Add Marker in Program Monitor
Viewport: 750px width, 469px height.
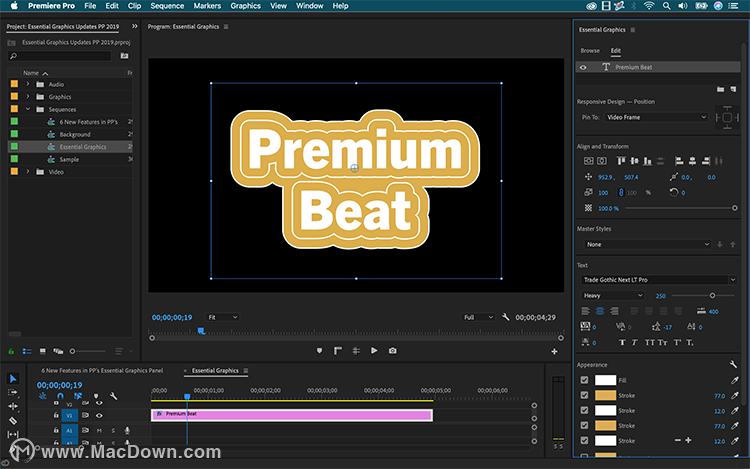[320, 351]
